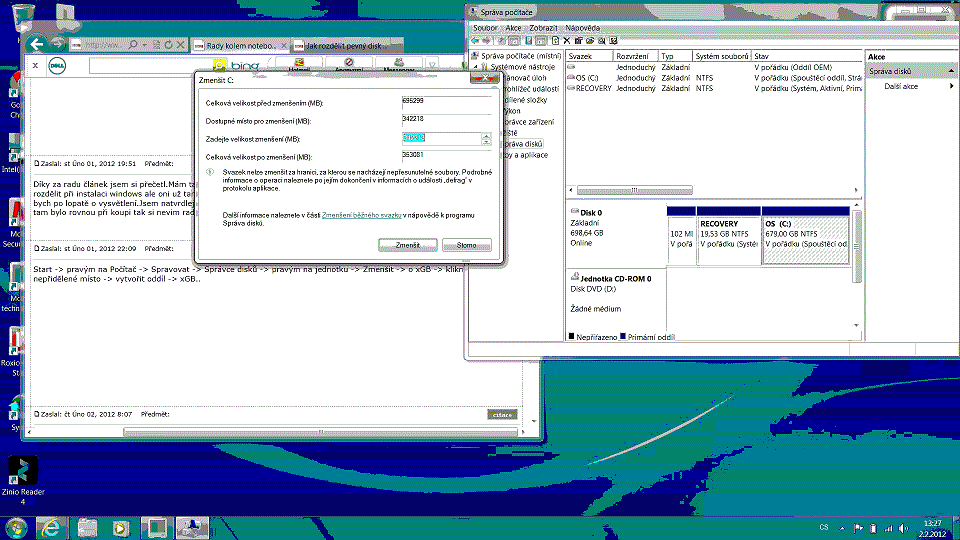Select the OS (C:) partition block in Disk 0

click(806, 236)
